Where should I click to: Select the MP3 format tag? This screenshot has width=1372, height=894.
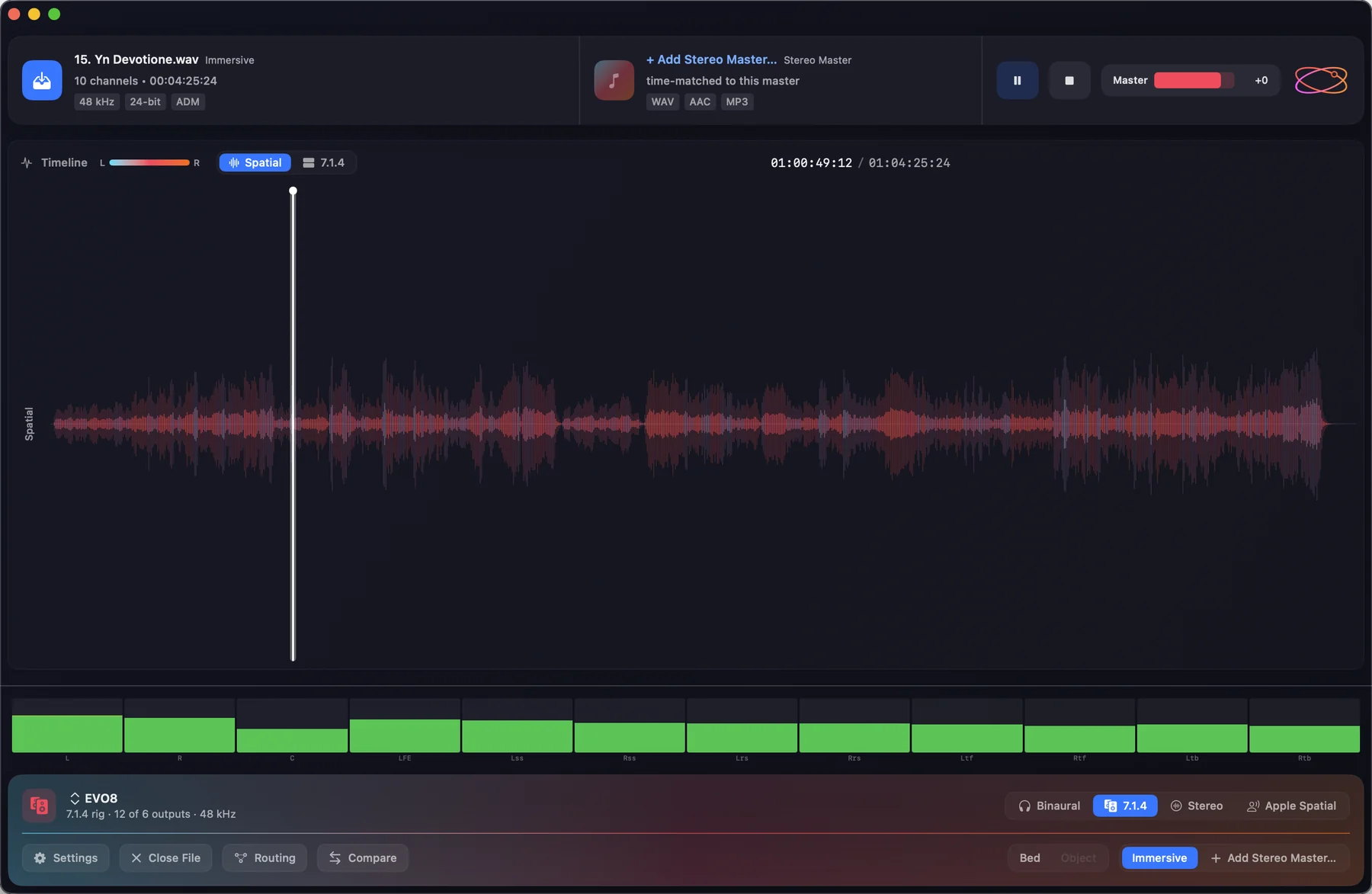pyautogui.click(x=737, y=101)
